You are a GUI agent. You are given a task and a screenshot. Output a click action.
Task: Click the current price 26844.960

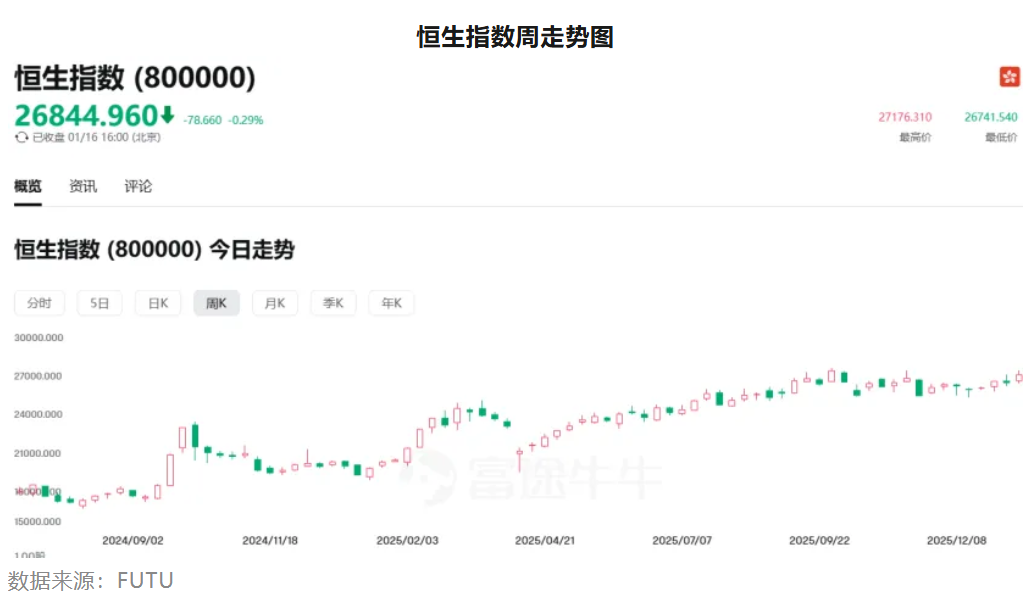[x=86, y=116]
